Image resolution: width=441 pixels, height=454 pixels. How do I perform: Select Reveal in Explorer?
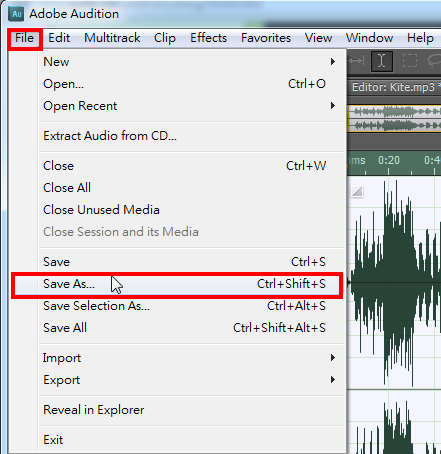tap(191, 410)
